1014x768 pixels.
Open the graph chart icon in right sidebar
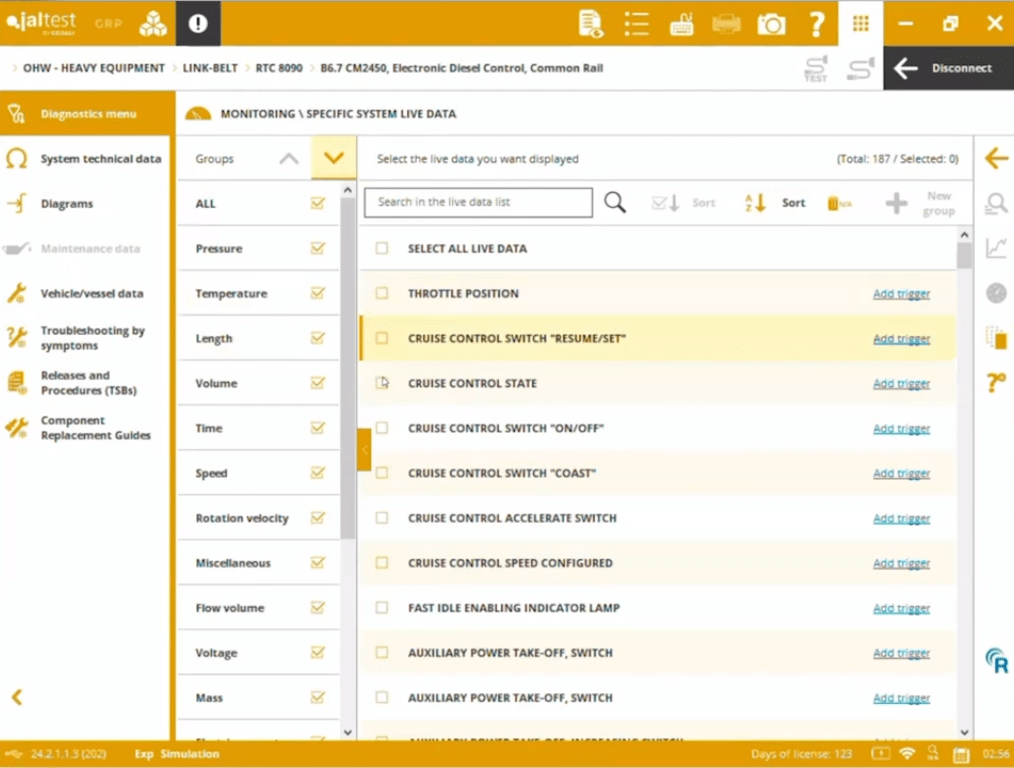995,248
